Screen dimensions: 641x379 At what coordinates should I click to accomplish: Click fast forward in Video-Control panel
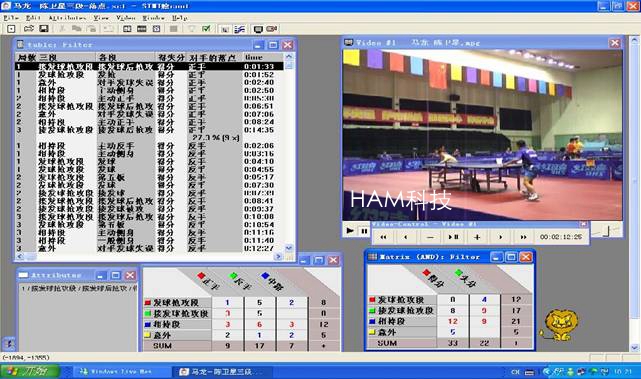(523, 237)
